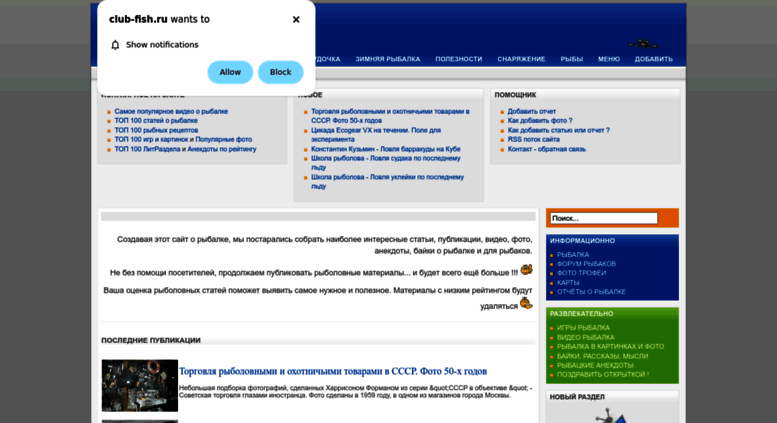Open ВИДЕО РЫБАЛКА sidebar link
The width and height of the screenshot is (777, 423).
tap(585, 337)
